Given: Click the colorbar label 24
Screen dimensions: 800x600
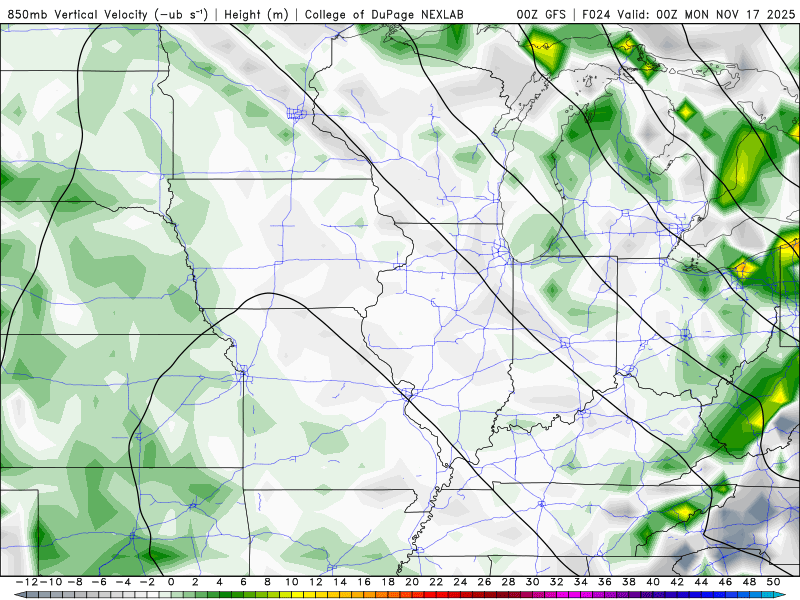Looking at the screenshot, I should tap(460, 582).
